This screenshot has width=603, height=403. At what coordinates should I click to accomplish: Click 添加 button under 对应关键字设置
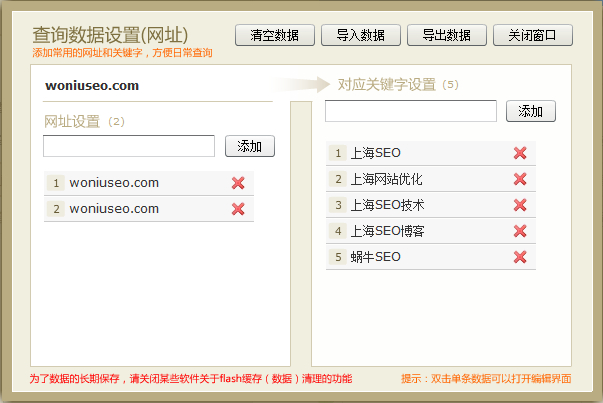531,111
